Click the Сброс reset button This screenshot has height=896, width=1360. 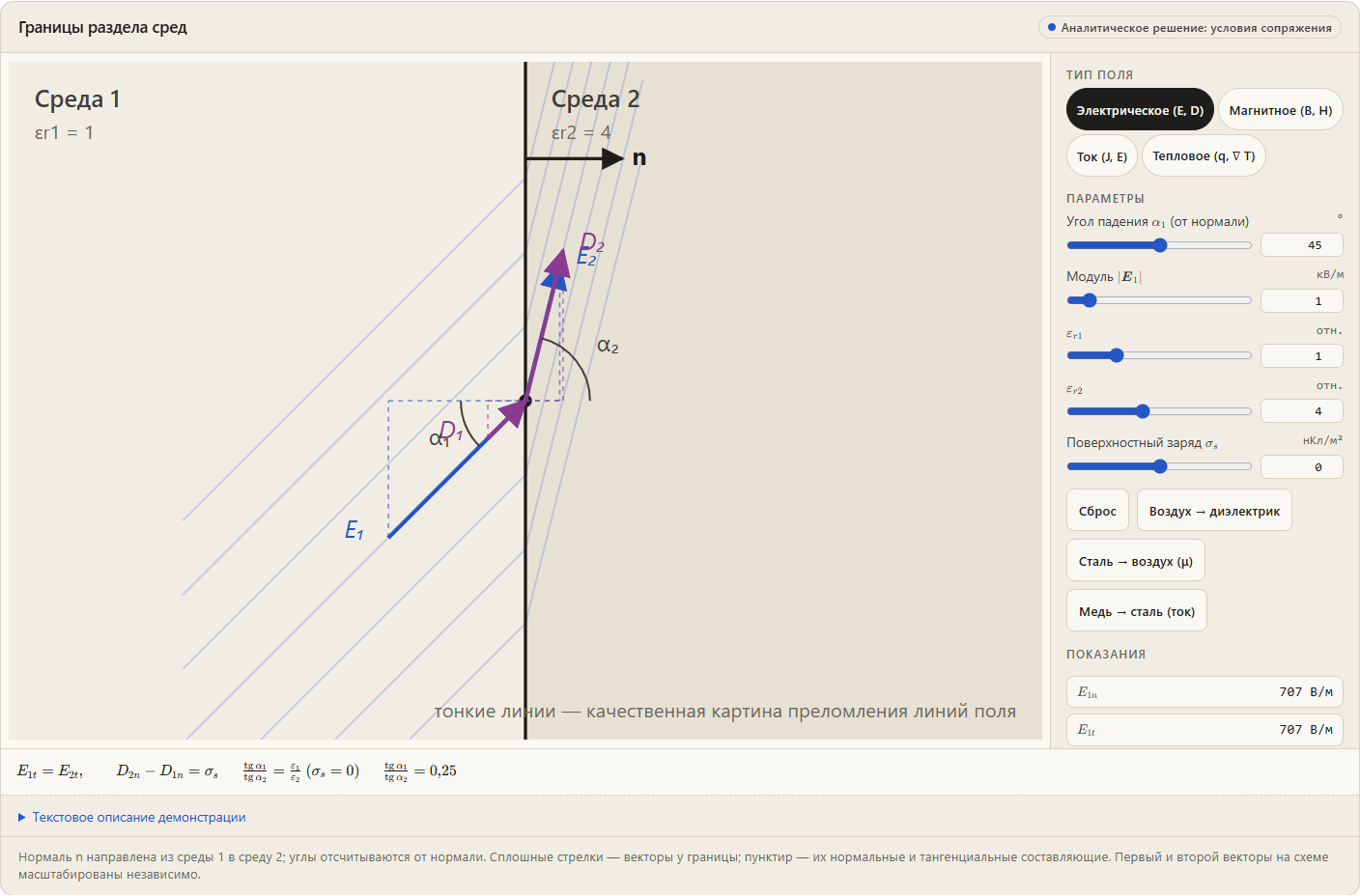tap(1097, 511)
